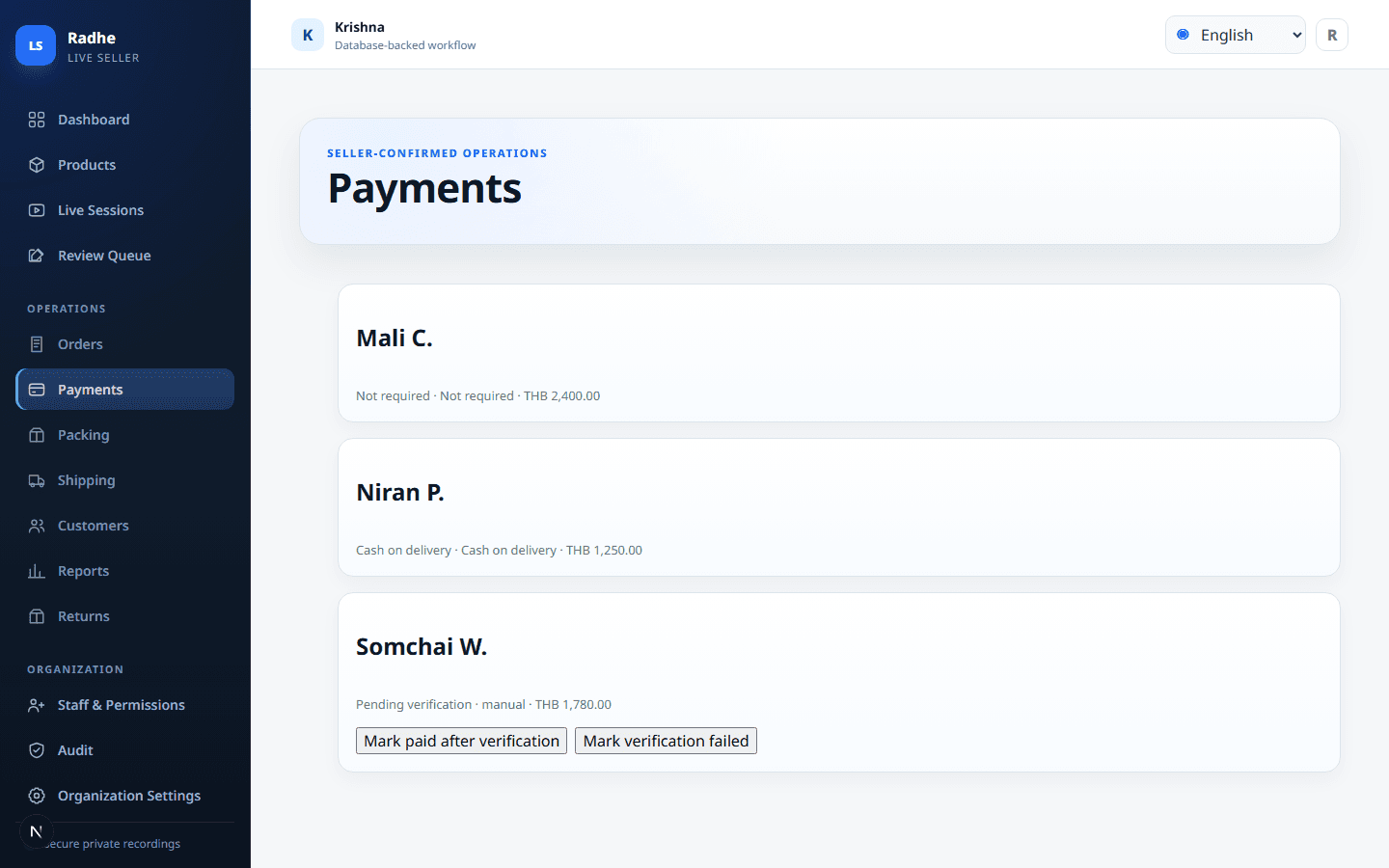
Task: Click the THB 1,250.00 cash on delivery line
Action: point(499,551)
